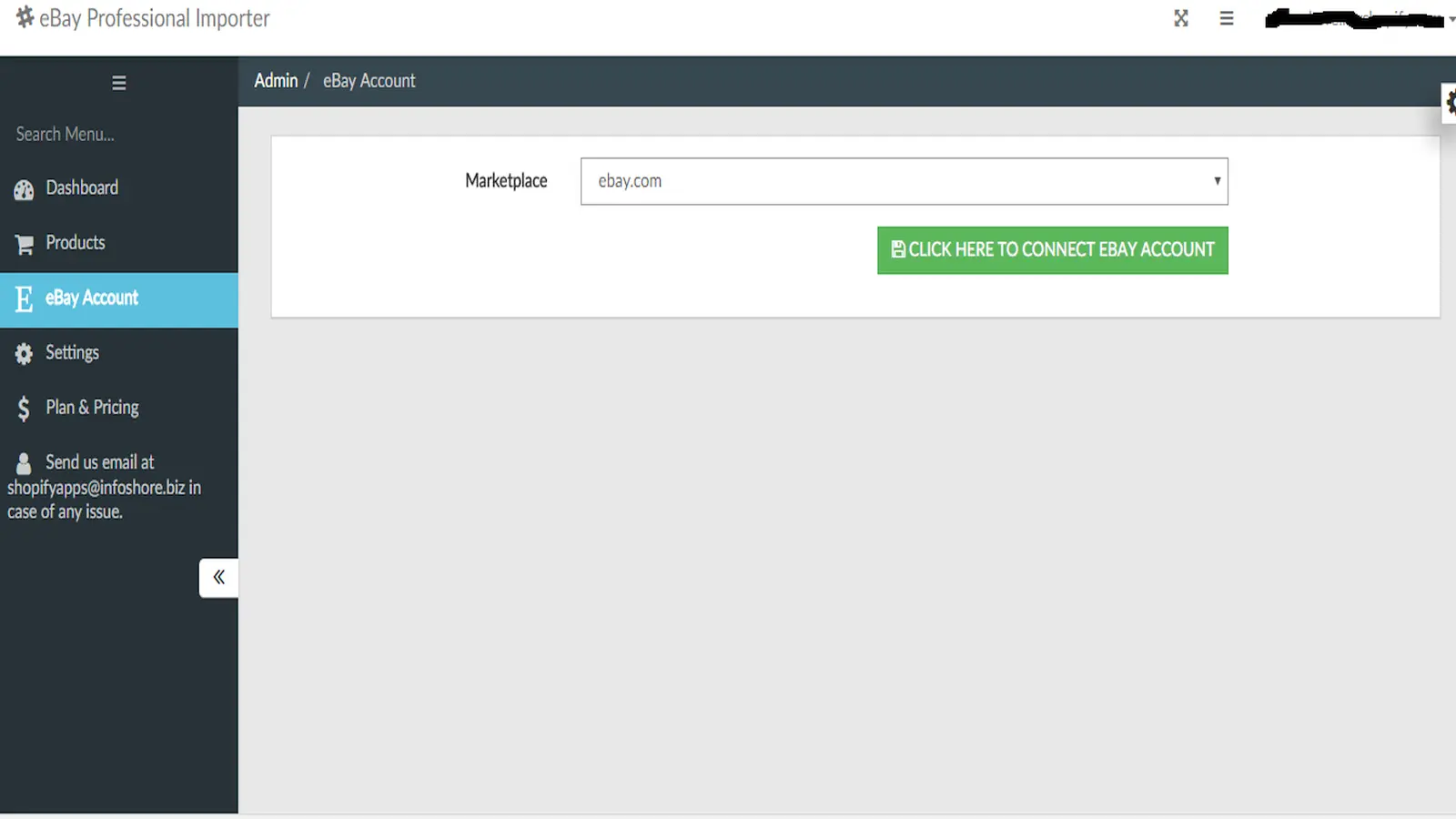
Task: Click the eBay Professional Importer logo icon
Action: (25, 17)
